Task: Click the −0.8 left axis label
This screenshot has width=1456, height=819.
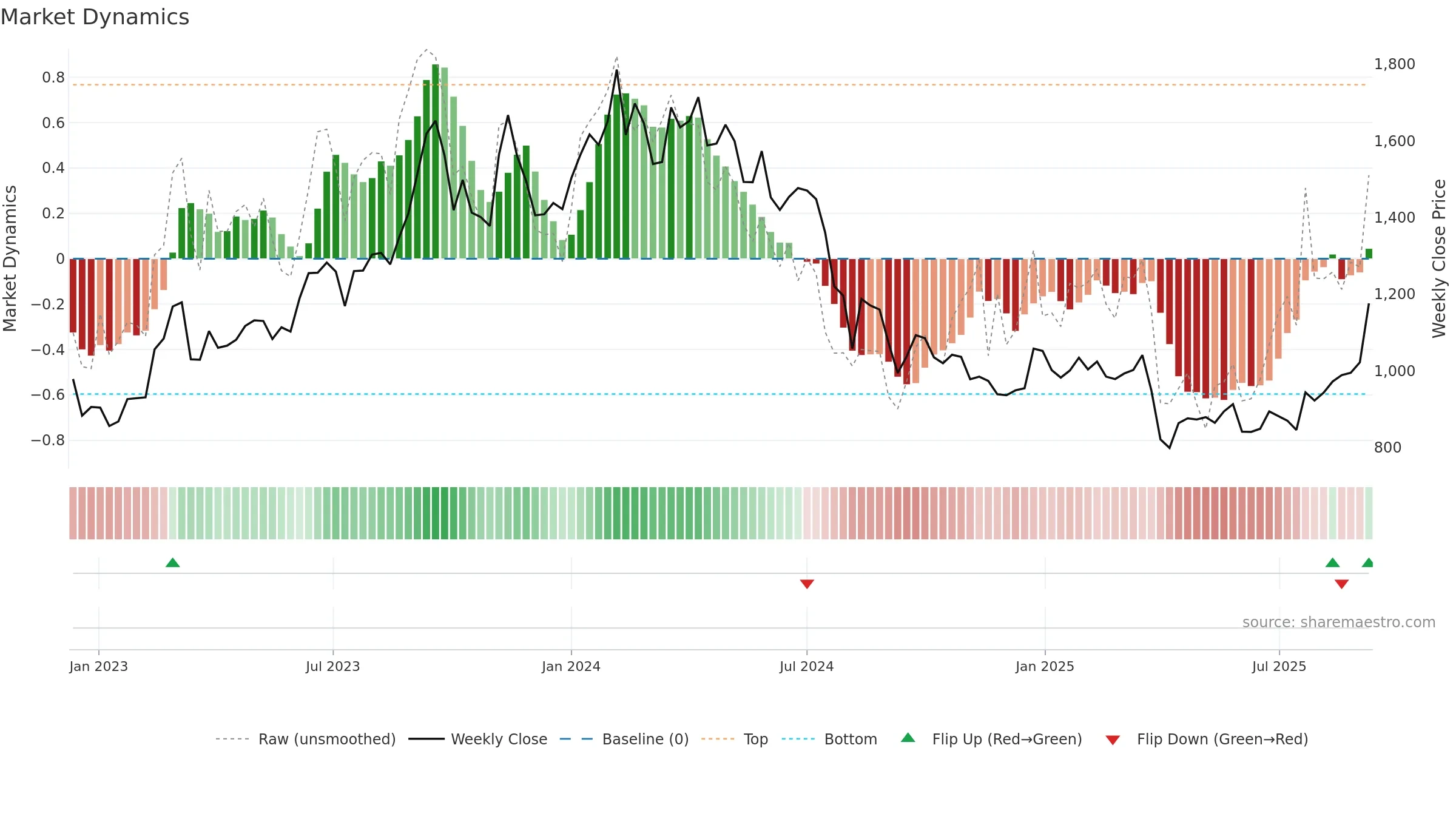Action: coord(48,440)
